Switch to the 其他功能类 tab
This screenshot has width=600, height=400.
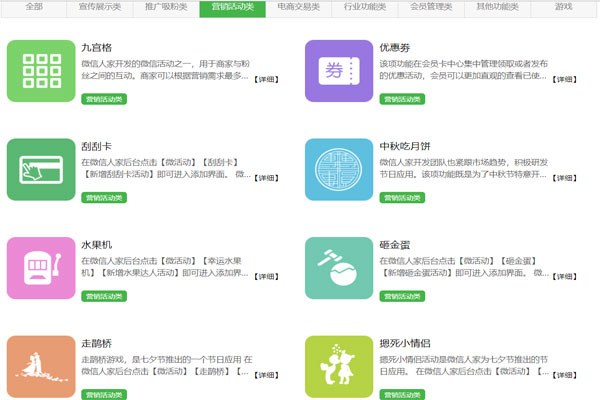(497, 8)
